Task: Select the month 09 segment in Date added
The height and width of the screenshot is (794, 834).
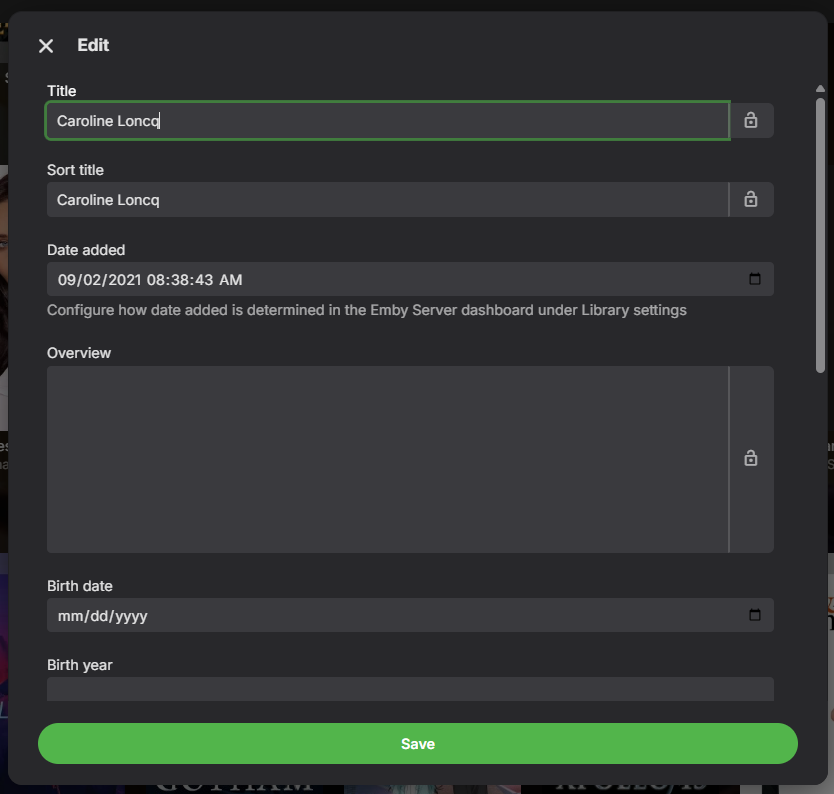Action: [x=66, y=280]
